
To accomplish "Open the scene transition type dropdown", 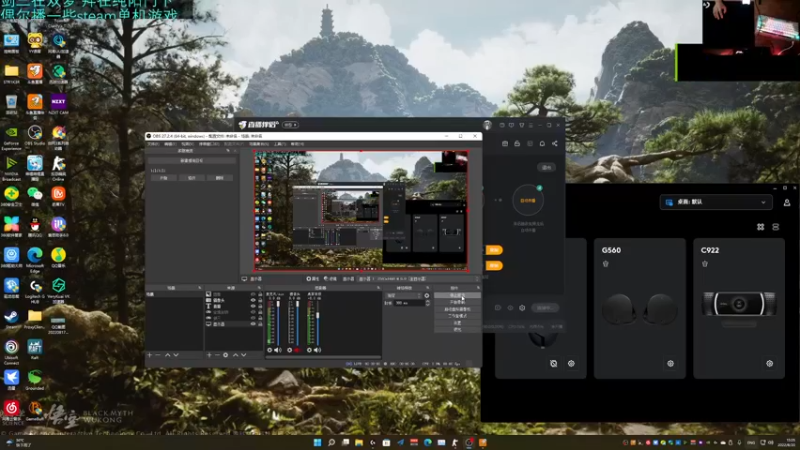I will 403,295.
